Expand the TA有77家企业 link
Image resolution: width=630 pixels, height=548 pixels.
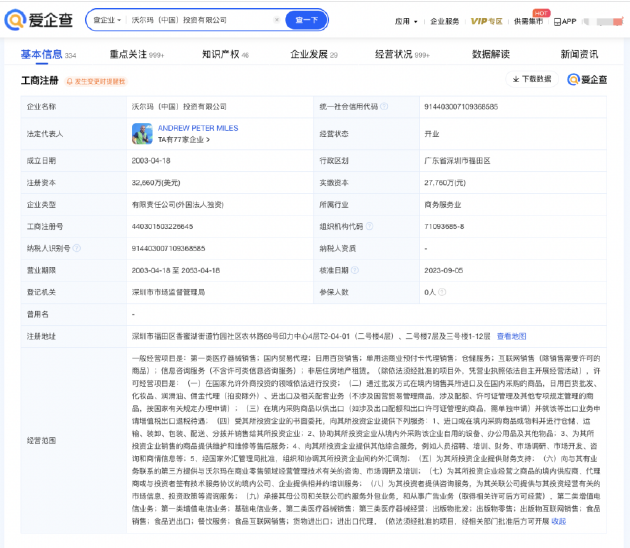(184, 140)
